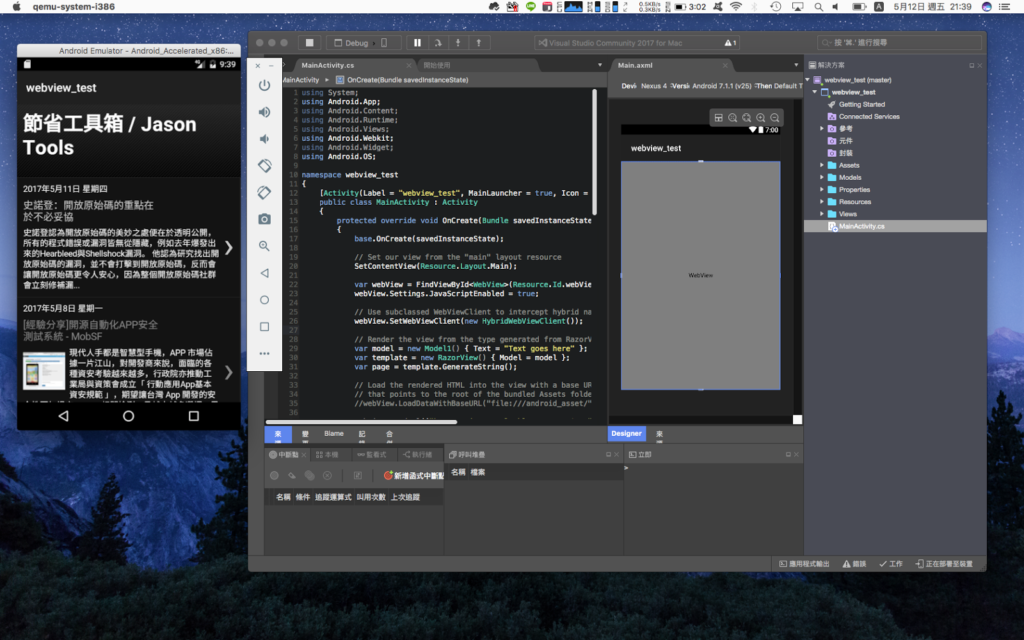1024x640 pixels.
Task: Select Connected Services in solution tree
Action: click(869, 117)
